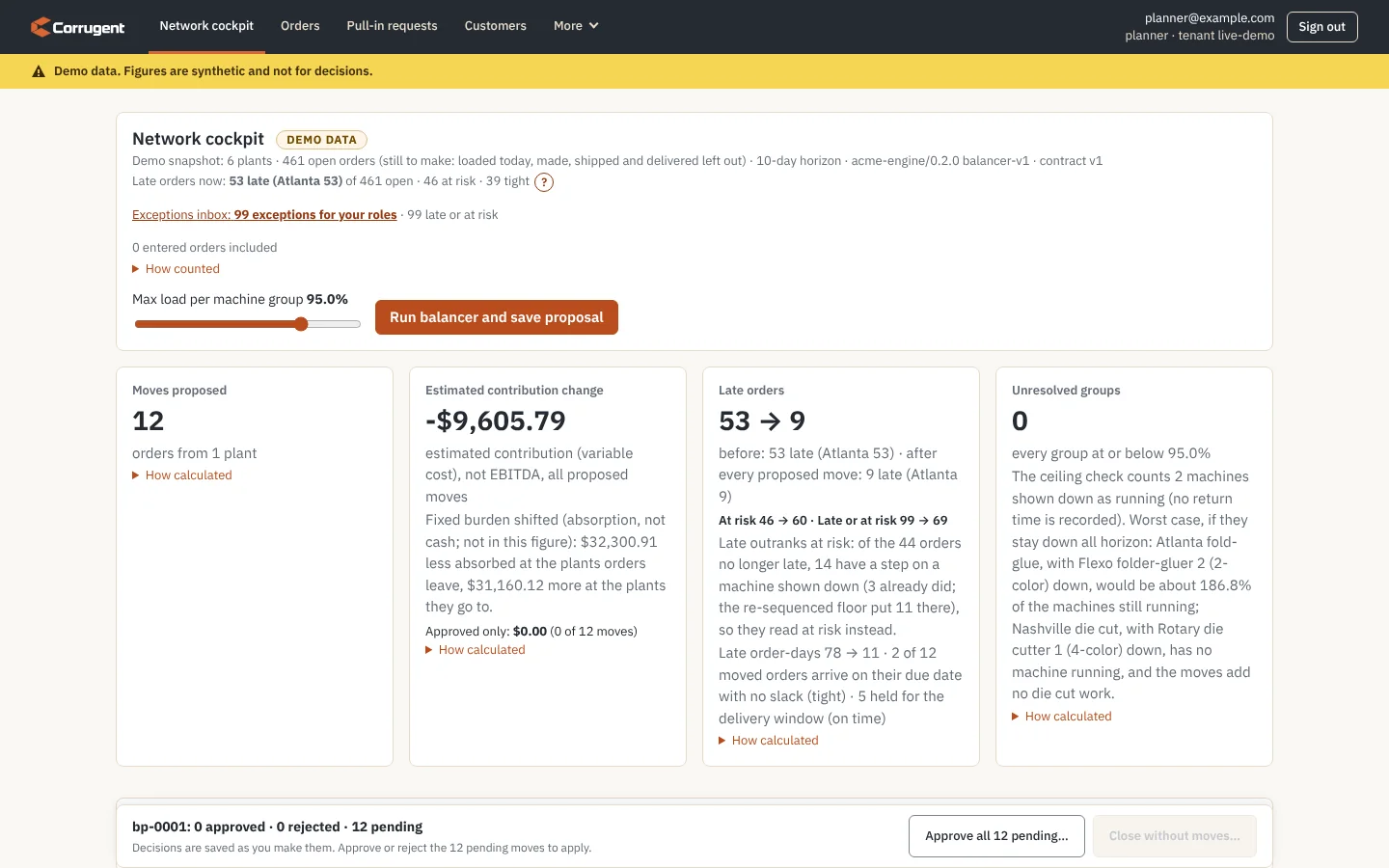Click the "At risk 46 → 60" line

(x=833, y=521)
